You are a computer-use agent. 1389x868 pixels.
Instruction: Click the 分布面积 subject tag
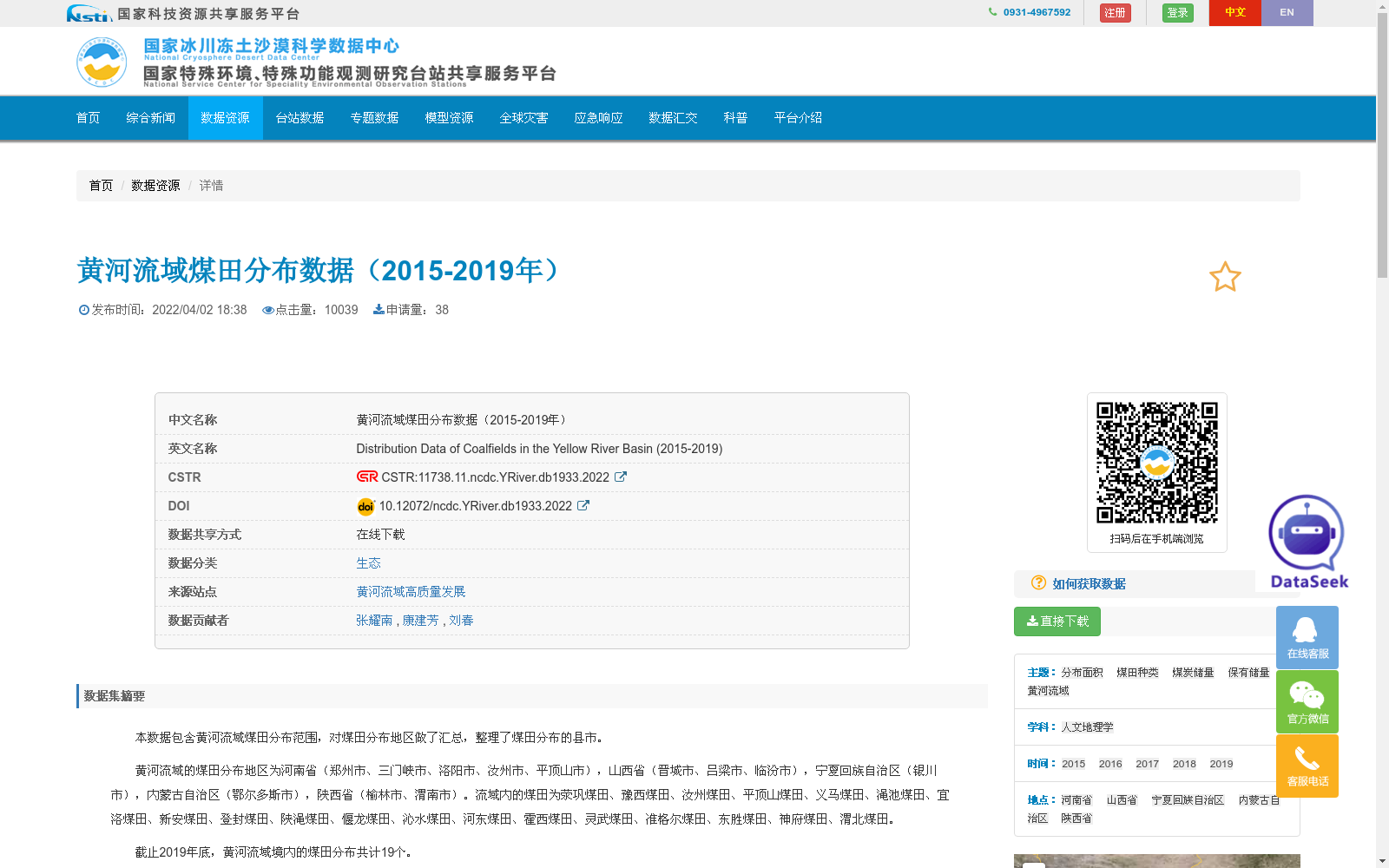coord(1082,673)
